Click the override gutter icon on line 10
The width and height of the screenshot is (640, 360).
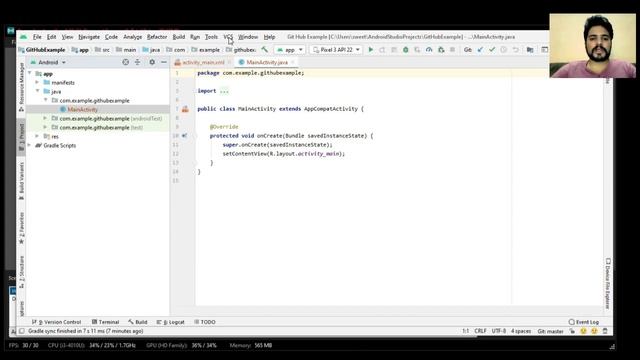184,136
